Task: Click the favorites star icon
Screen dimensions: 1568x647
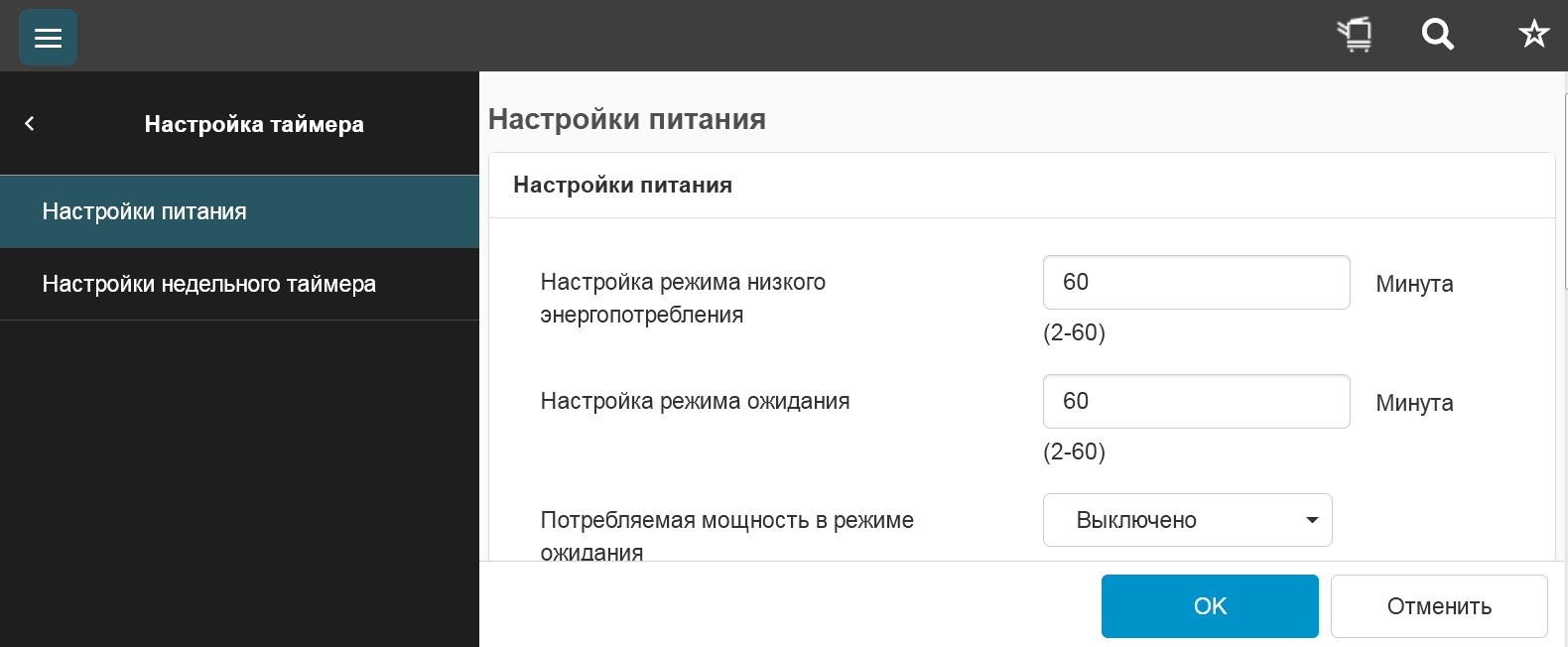Action: point(1533,35)
